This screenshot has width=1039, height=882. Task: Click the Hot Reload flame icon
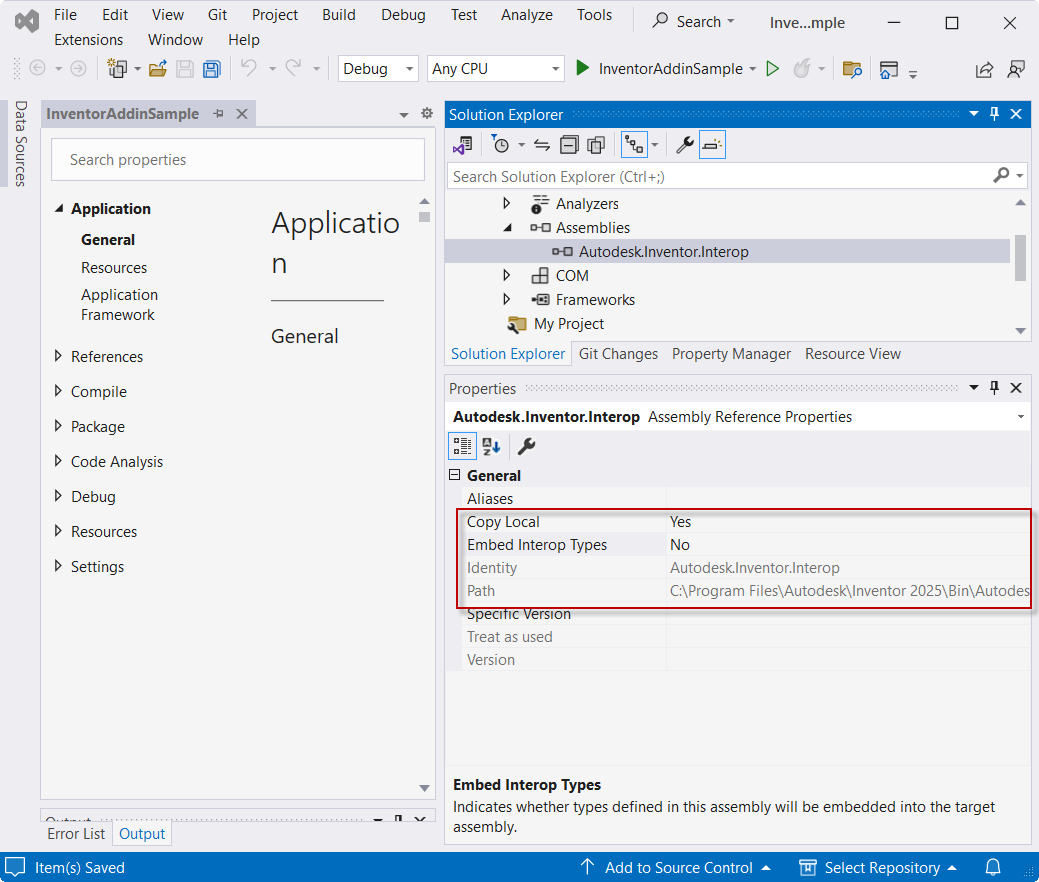(802, 68)
